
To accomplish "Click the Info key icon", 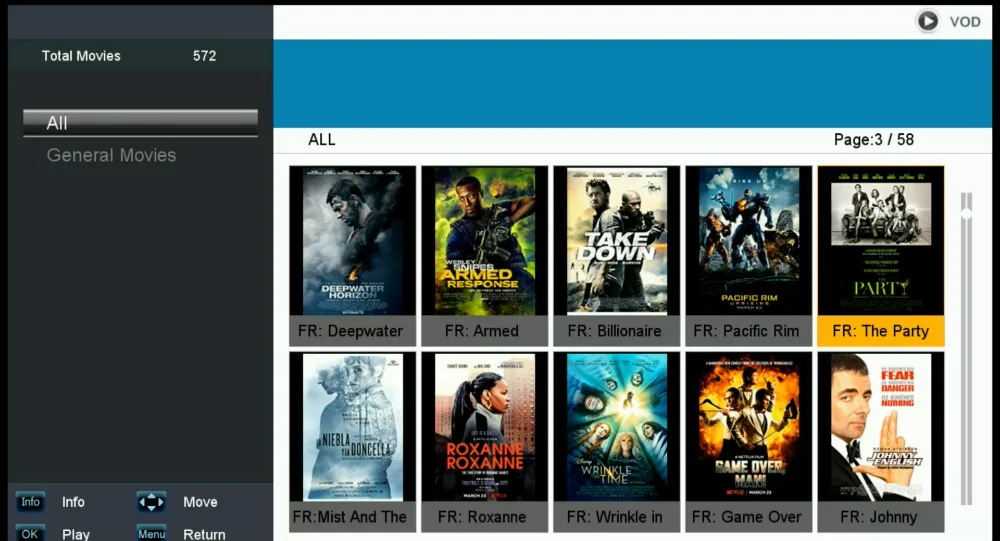I will [30, 502].
